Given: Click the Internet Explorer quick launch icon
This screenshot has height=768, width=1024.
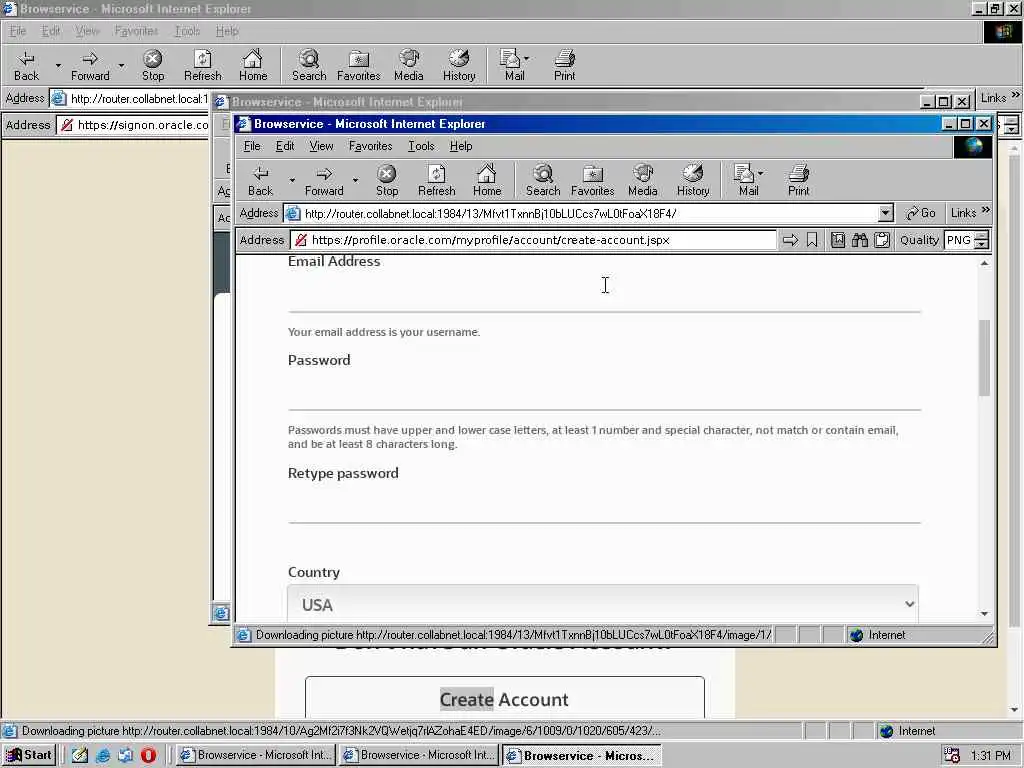Looking at the screenshot, I should pyautogui.click(x=103, y=755).
